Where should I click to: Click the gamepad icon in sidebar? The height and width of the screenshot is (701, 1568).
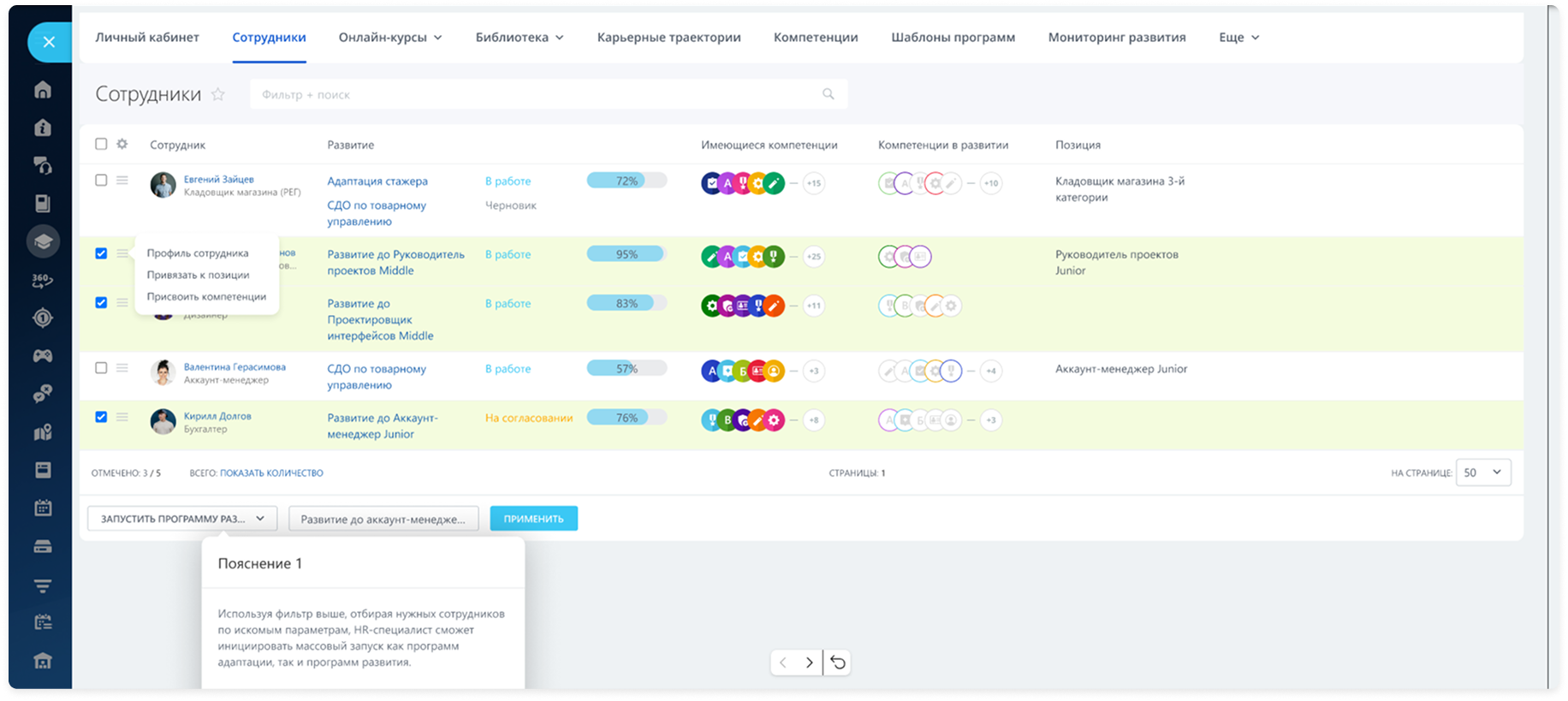click(43, 355)
